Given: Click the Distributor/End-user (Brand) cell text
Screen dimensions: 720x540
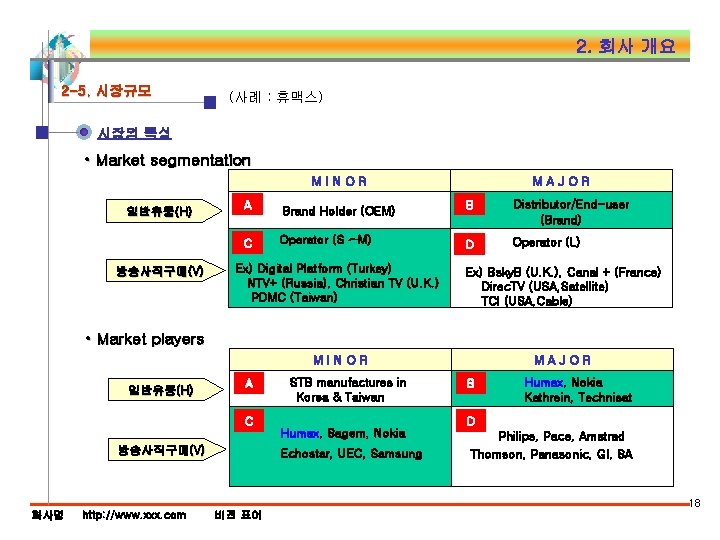Looking at the screenshot, I should [x=571, y=212].
